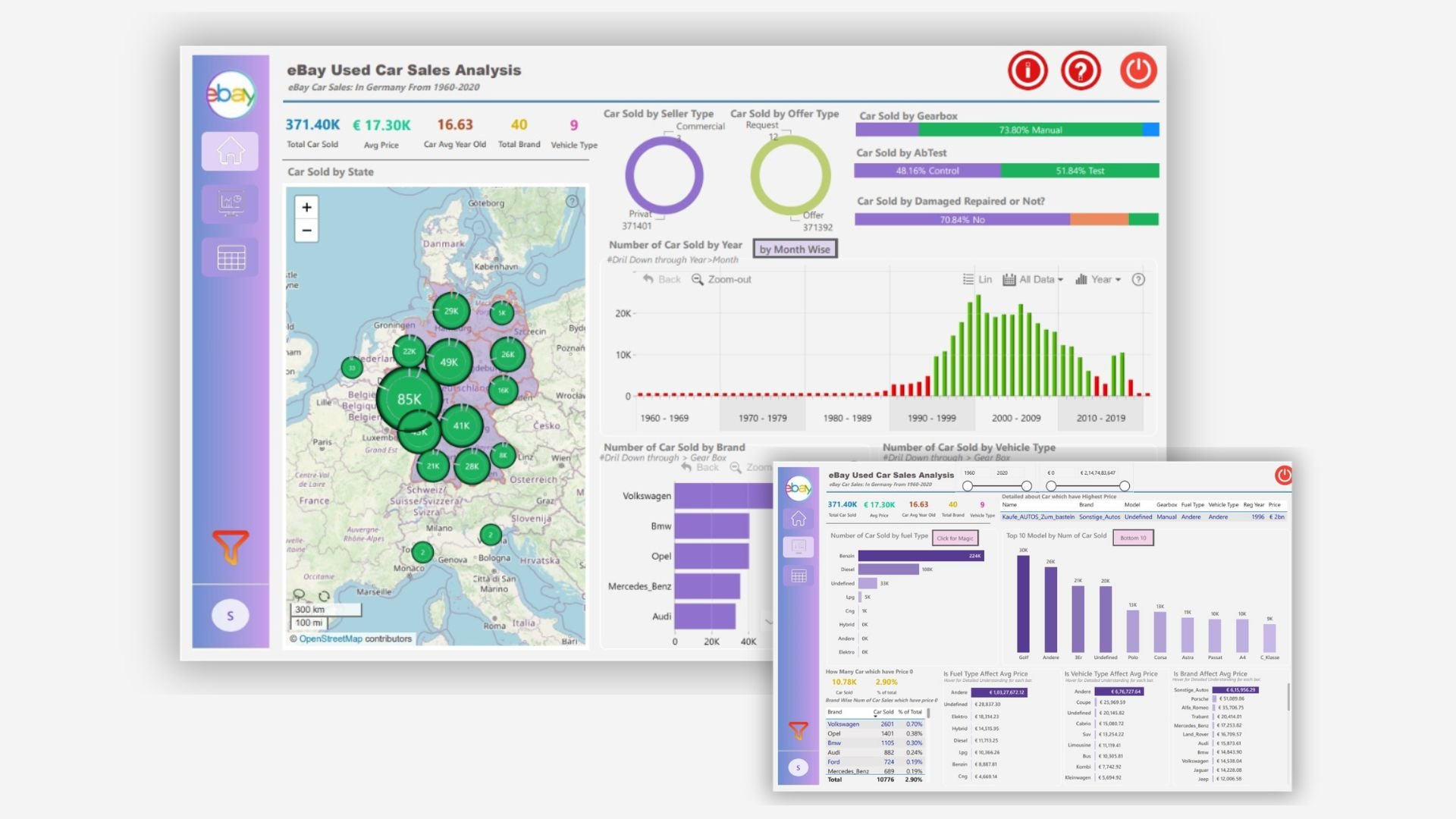The image size is (1456, 819).
Task: Click the red info button
Action: click(1028, 71)
